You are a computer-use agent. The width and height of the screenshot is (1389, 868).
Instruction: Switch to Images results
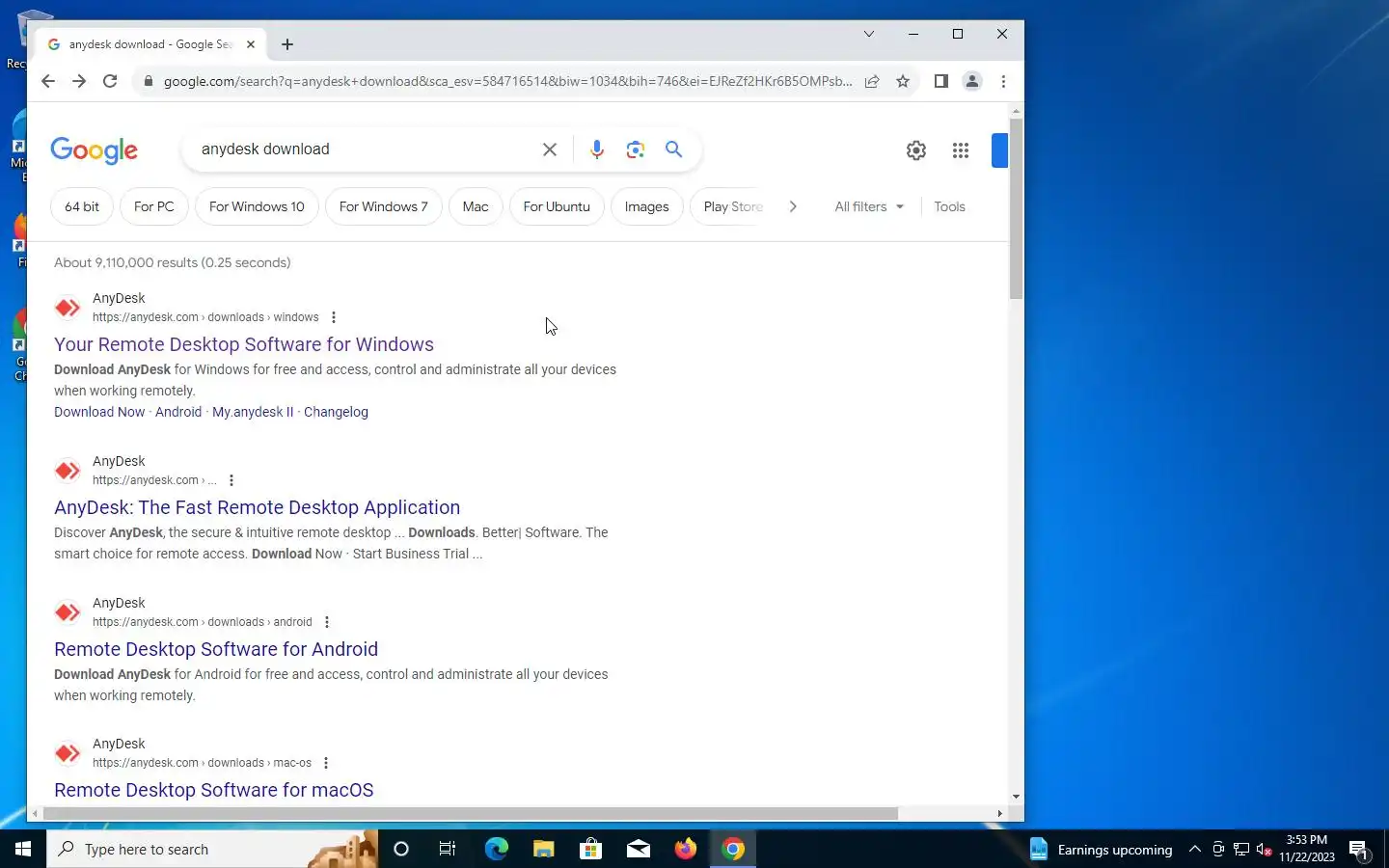click(646, 206)
